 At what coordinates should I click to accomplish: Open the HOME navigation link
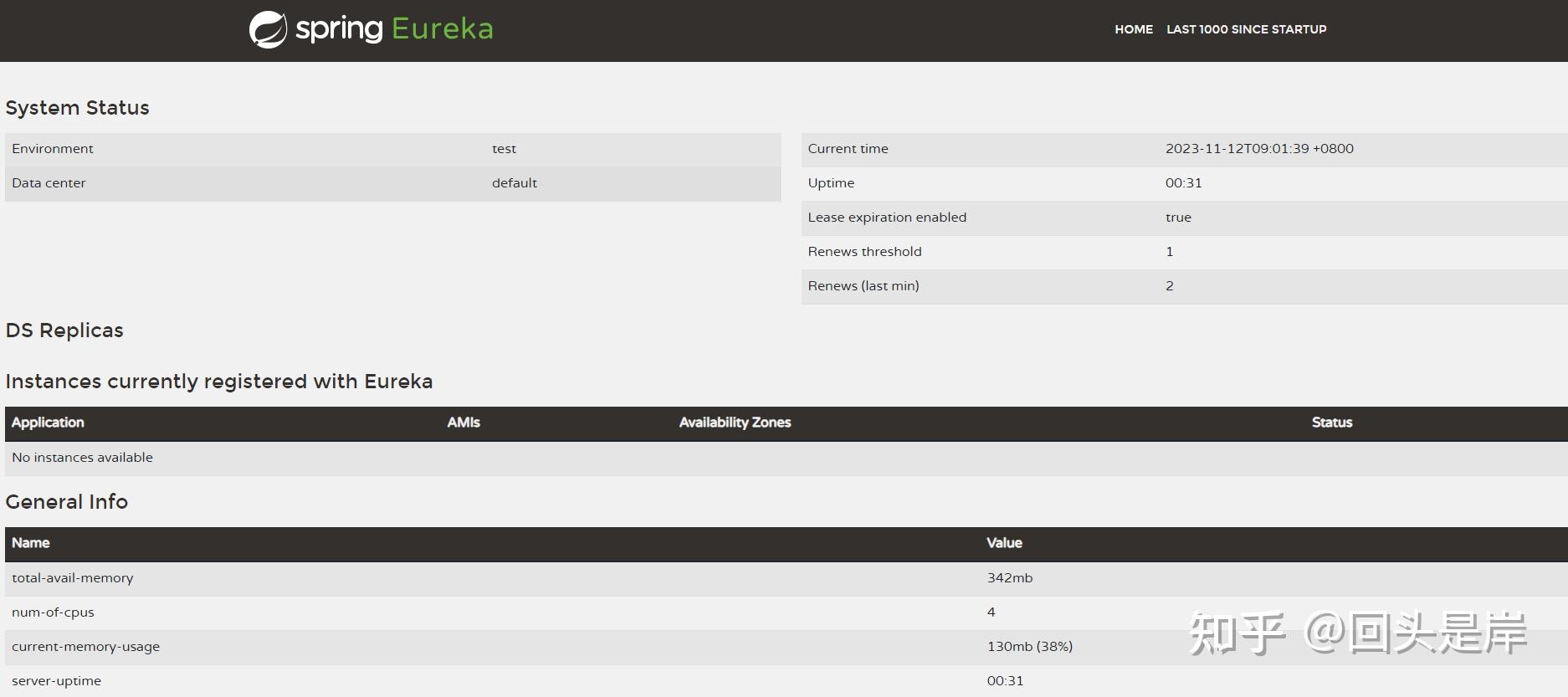(x=1133, y=29)
